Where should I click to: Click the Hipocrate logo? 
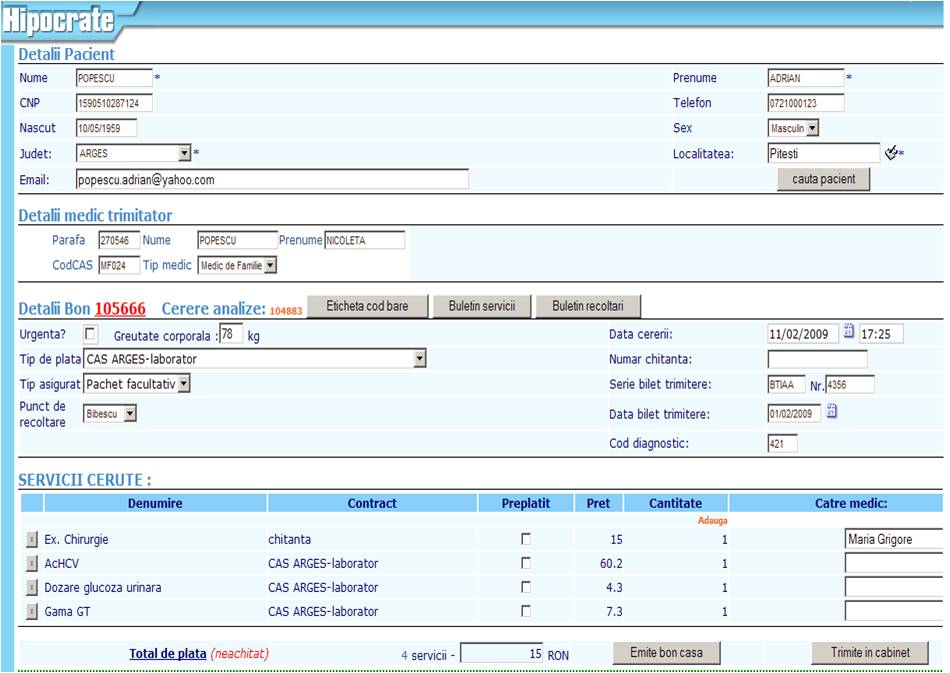[58, 20]
